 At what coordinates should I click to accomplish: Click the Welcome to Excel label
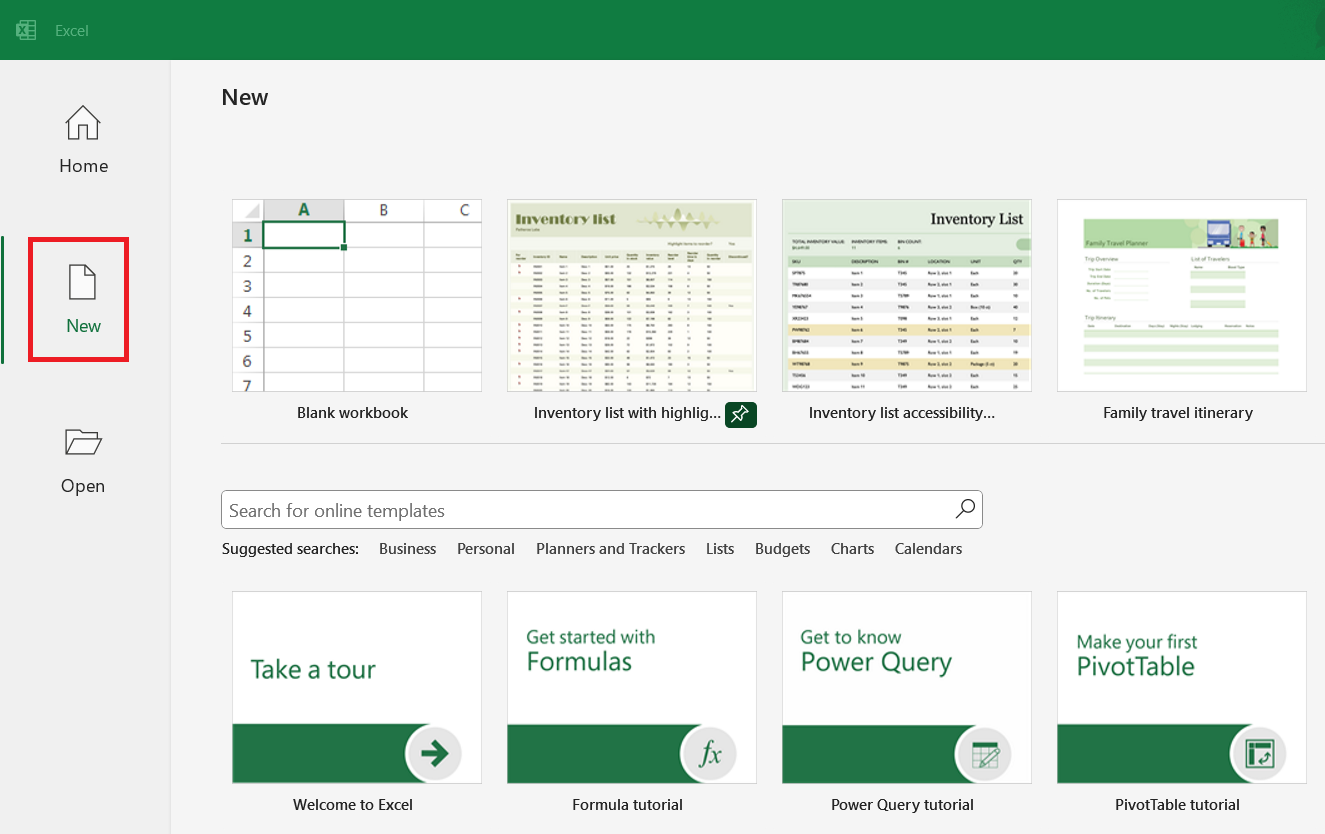coord(353,805)
